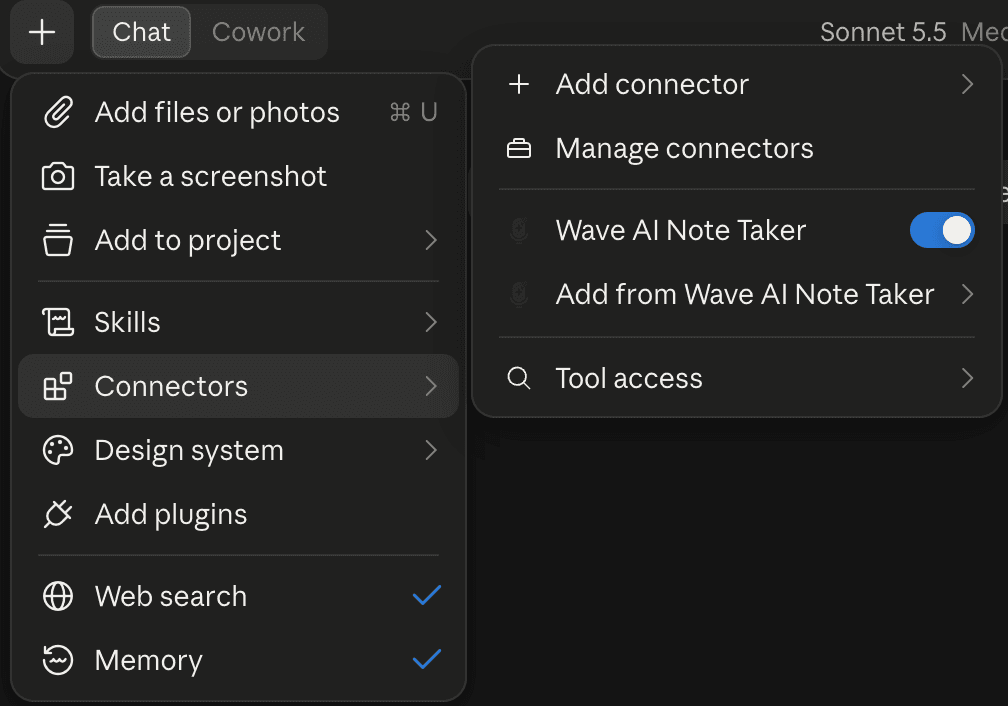Expand the Connectors submenu chevron

[431, 386]
